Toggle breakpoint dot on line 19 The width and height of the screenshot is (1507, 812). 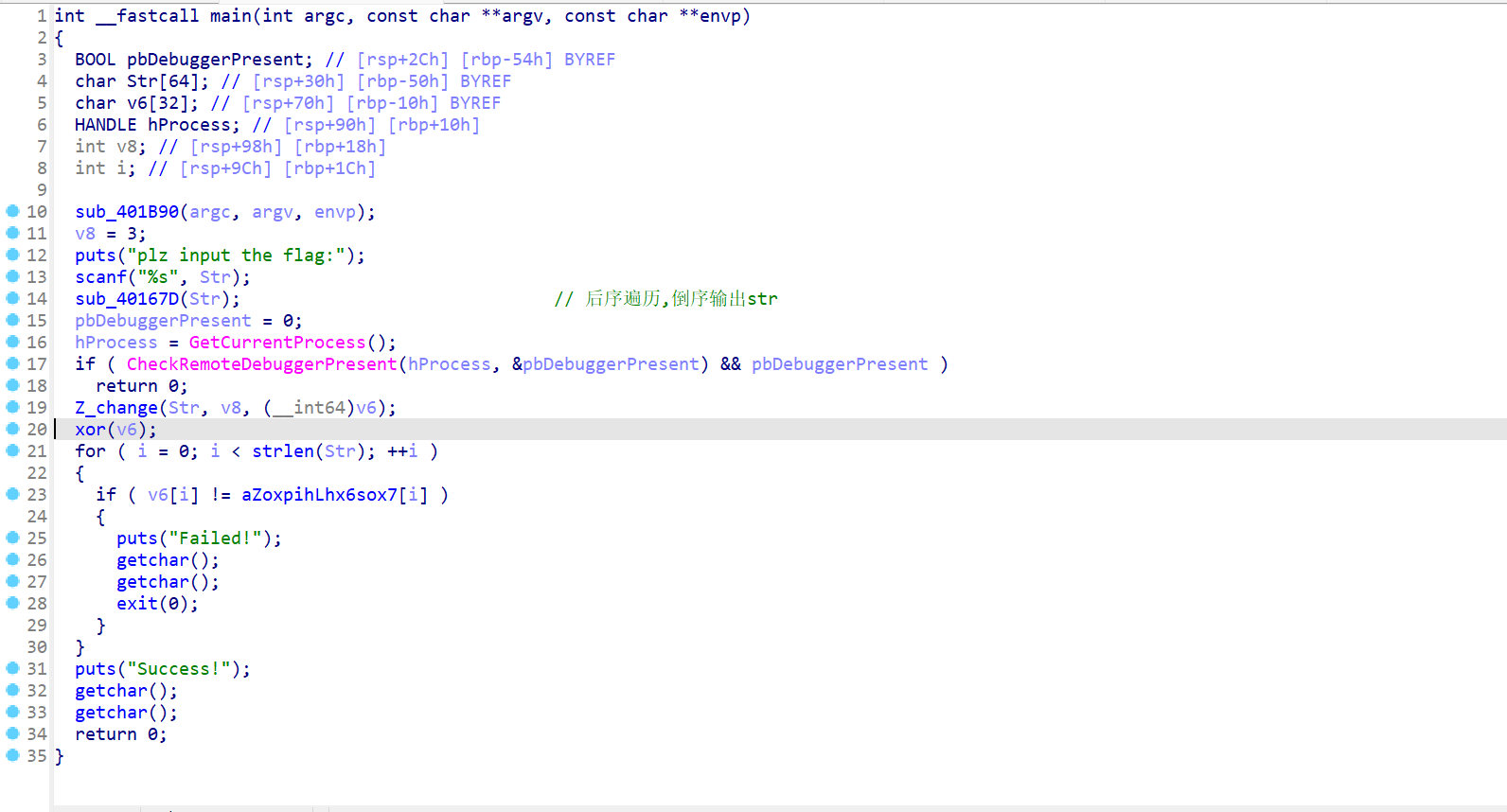click(12, 407)
